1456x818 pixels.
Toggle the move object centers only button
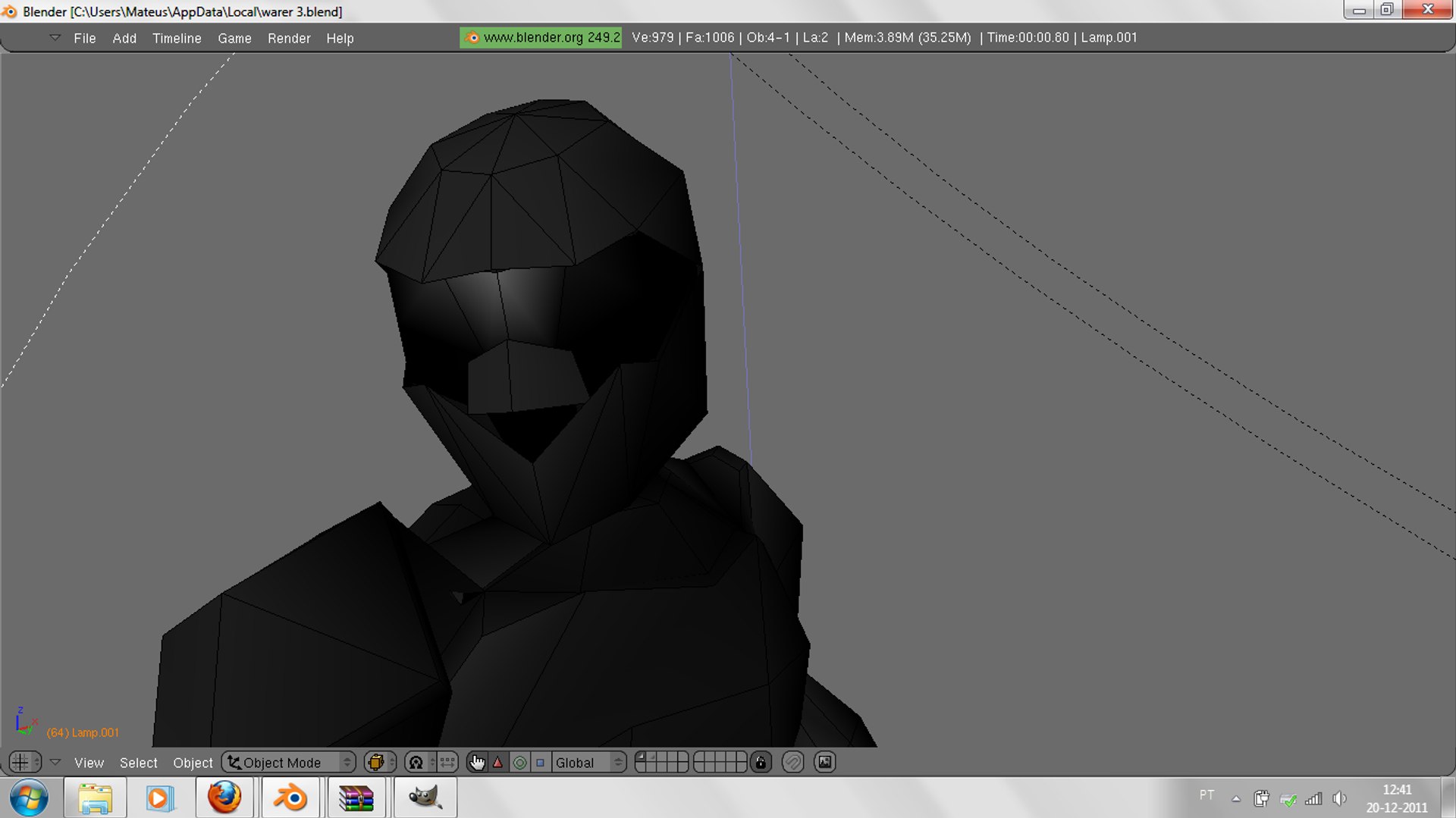(x=447, y=762)
